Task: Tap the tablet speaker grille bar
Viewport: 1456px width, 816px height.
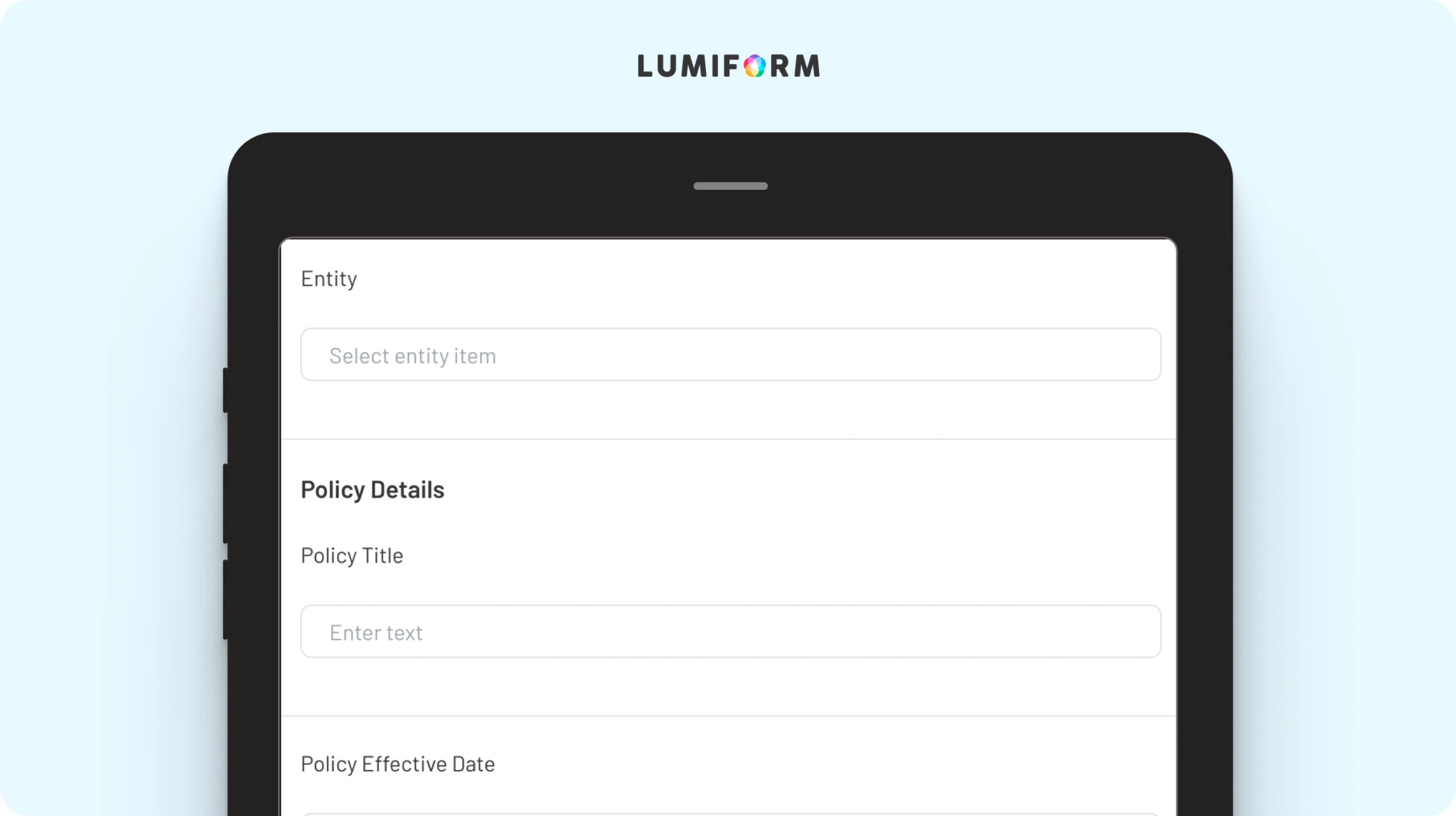Action: click(730, 186)
